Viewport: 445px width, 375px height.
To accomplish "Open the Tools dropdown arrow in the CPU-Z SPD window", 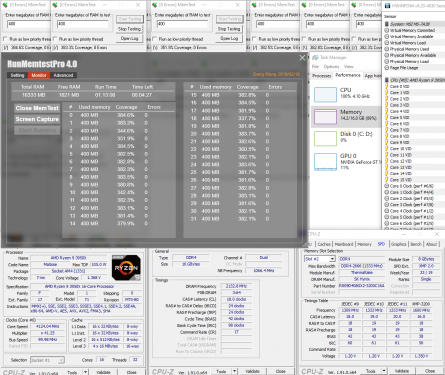I will (384, 371).
